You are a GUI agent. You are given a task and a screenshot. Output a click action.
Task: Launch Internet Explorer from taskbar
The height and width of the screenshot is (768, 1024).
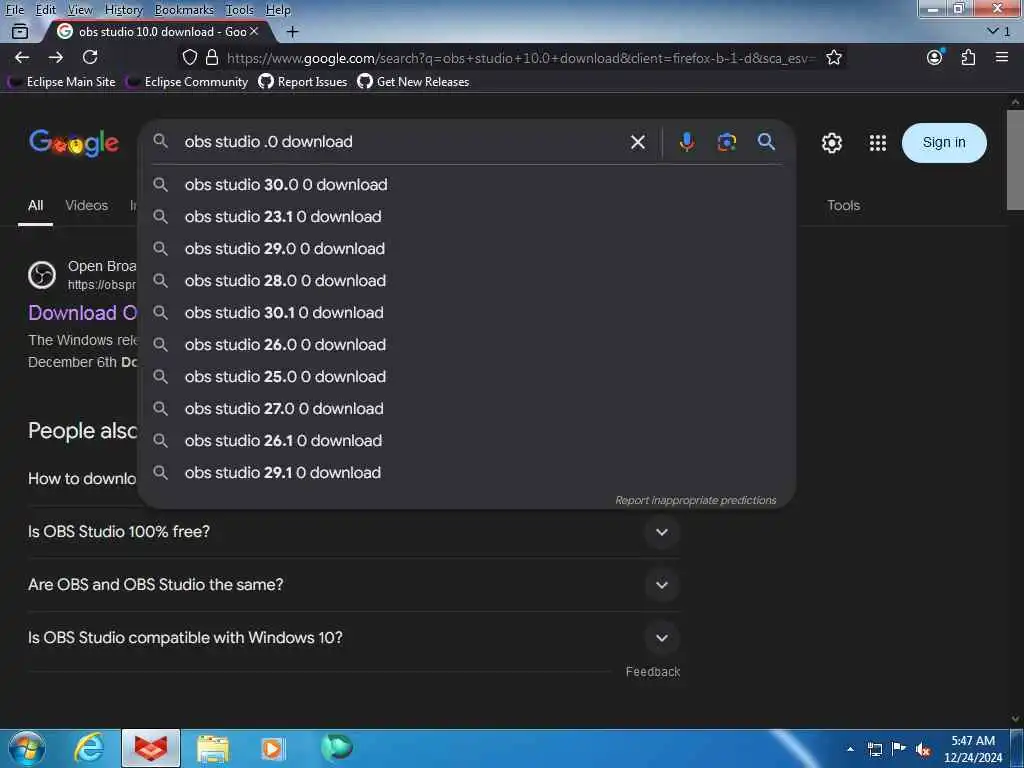(x=89, y=748)
